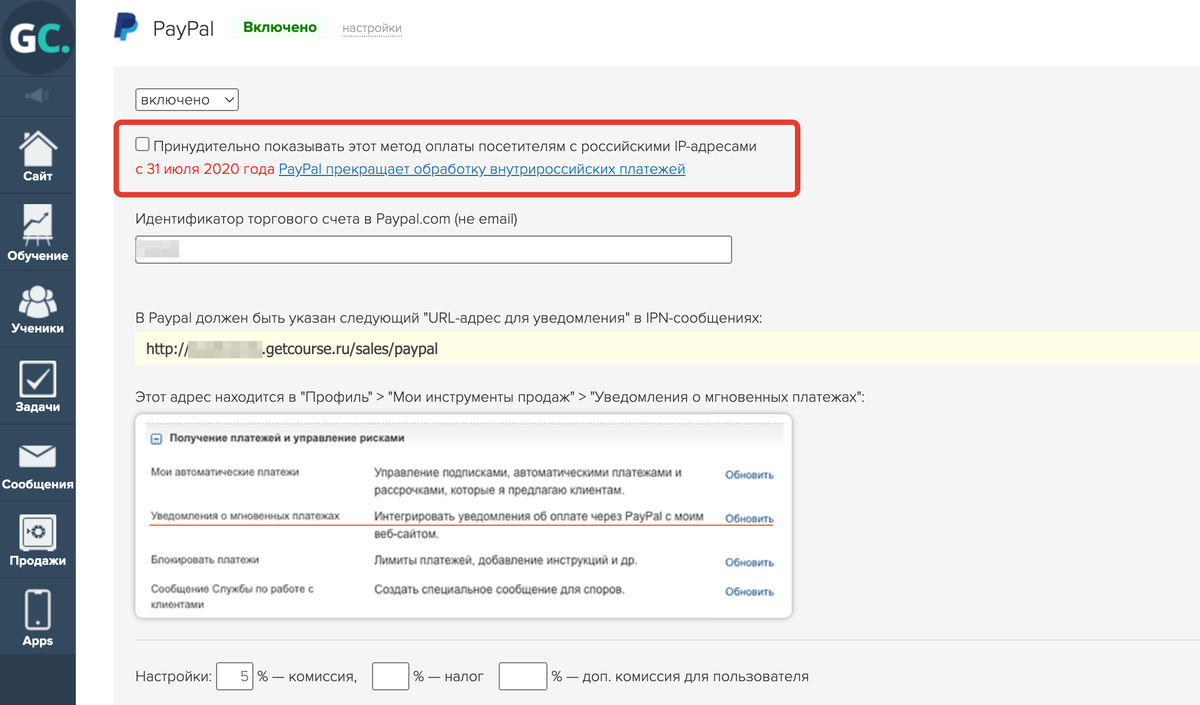Open the Задачи section in sidebar

pos(37,387)
